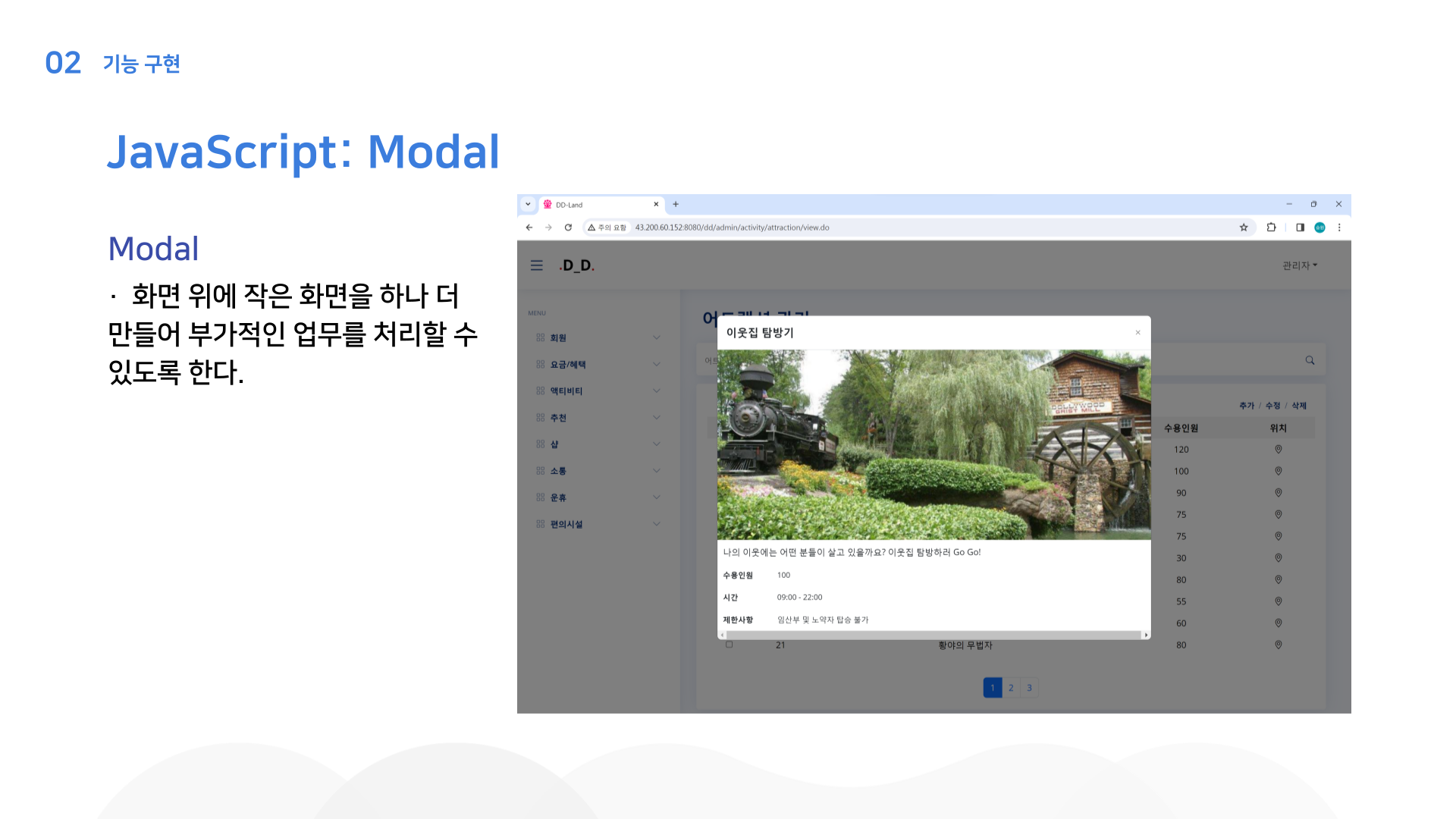
Task: Expand the 소통 menu chevron
Action: 657,470
